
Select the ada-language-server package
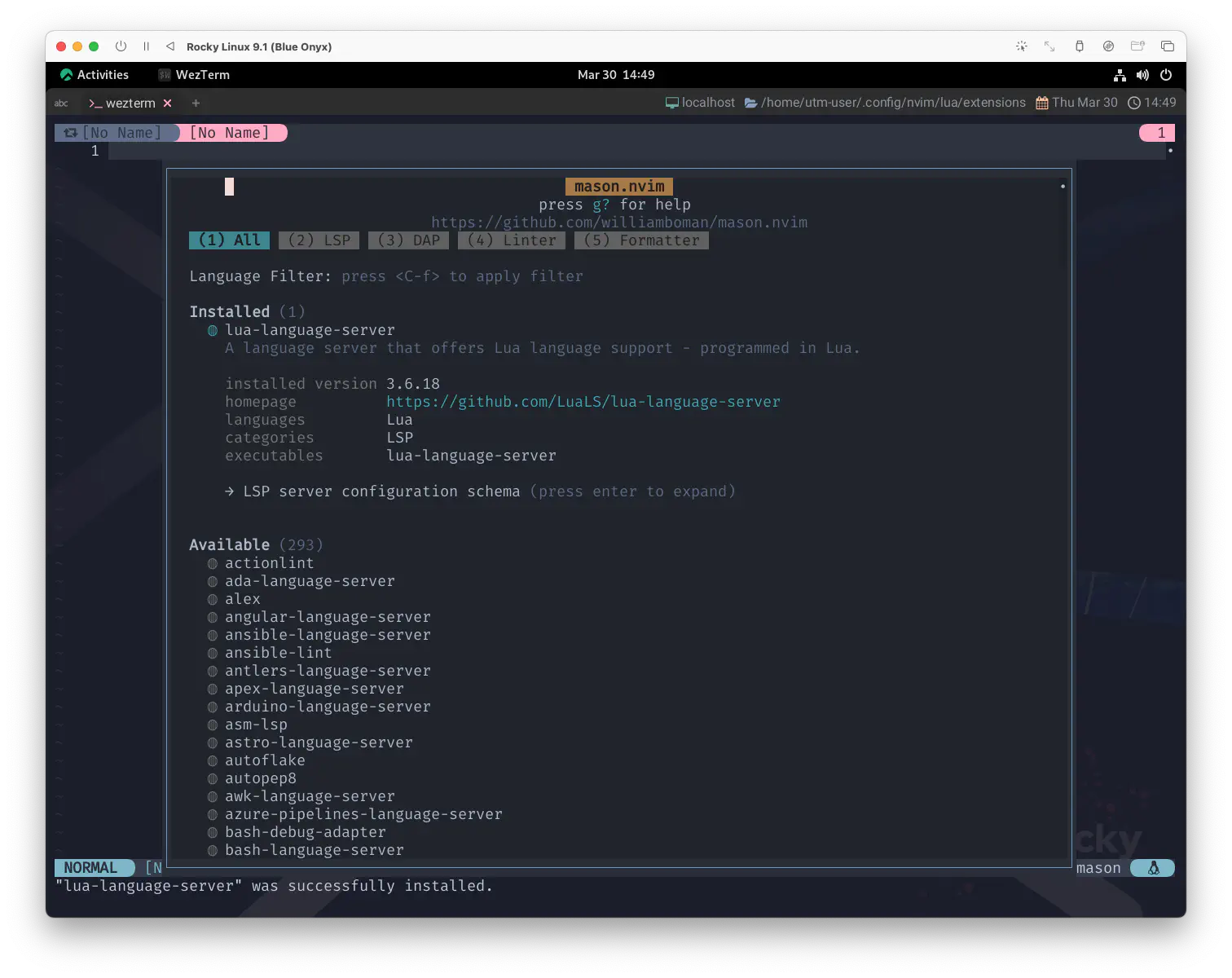tap(310, 581)
